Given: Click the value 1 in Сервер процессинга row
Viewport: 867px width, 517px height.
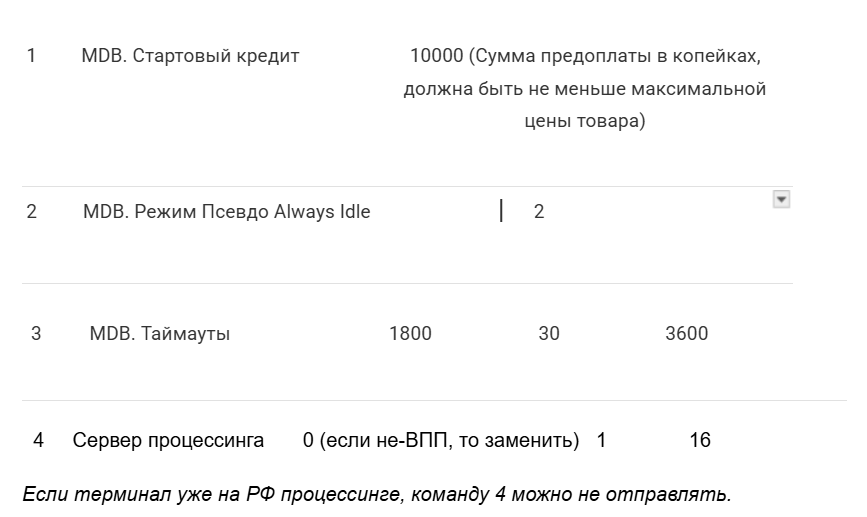Looking at the screenshot, I should coord(602,441).
